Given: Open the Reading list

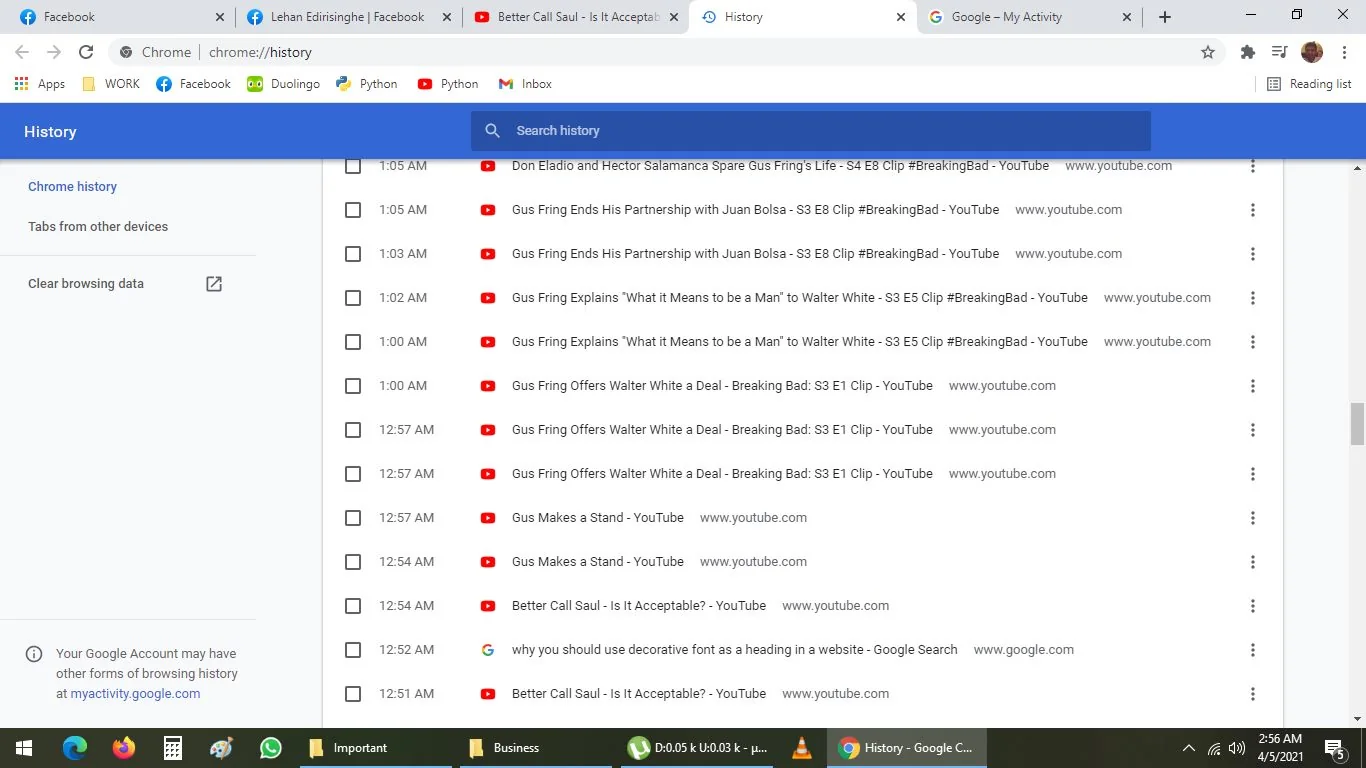Looking at the screenshot, I should pyautogui.click(x=1309, y=84).
